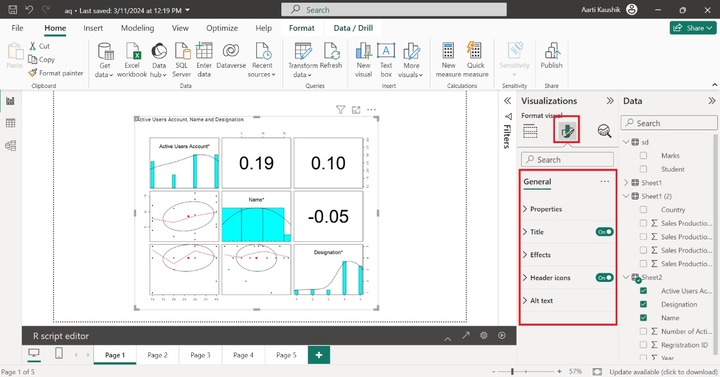Check the Student field
This screenshot has width=720, height=377.
click(643, 169)
